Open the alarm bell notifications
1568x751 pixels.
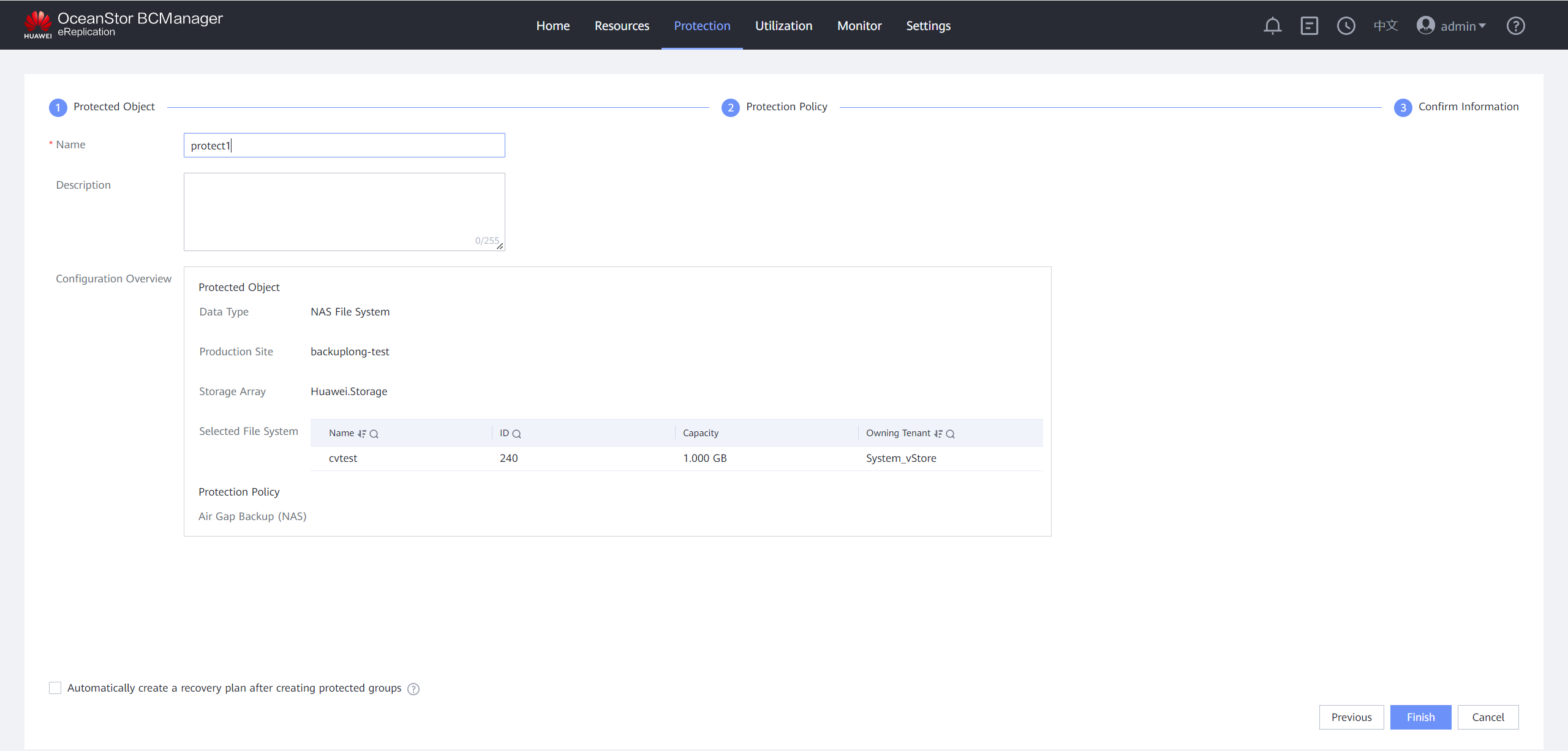coord(1272,26)
